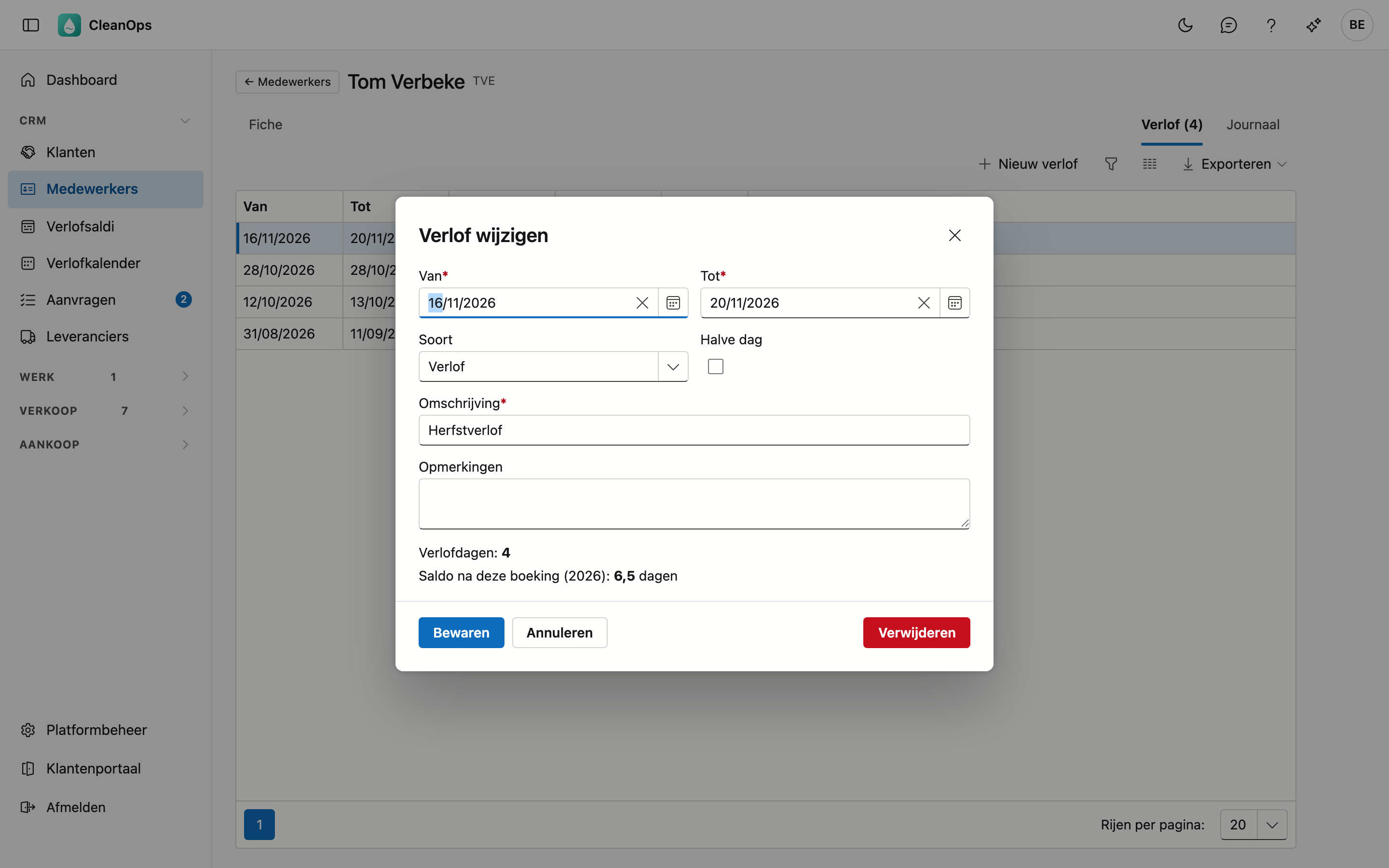Click Nieuw verlof button
Image resolution: width=1389 pixels, height=868 pixels.
(1027, 164)
